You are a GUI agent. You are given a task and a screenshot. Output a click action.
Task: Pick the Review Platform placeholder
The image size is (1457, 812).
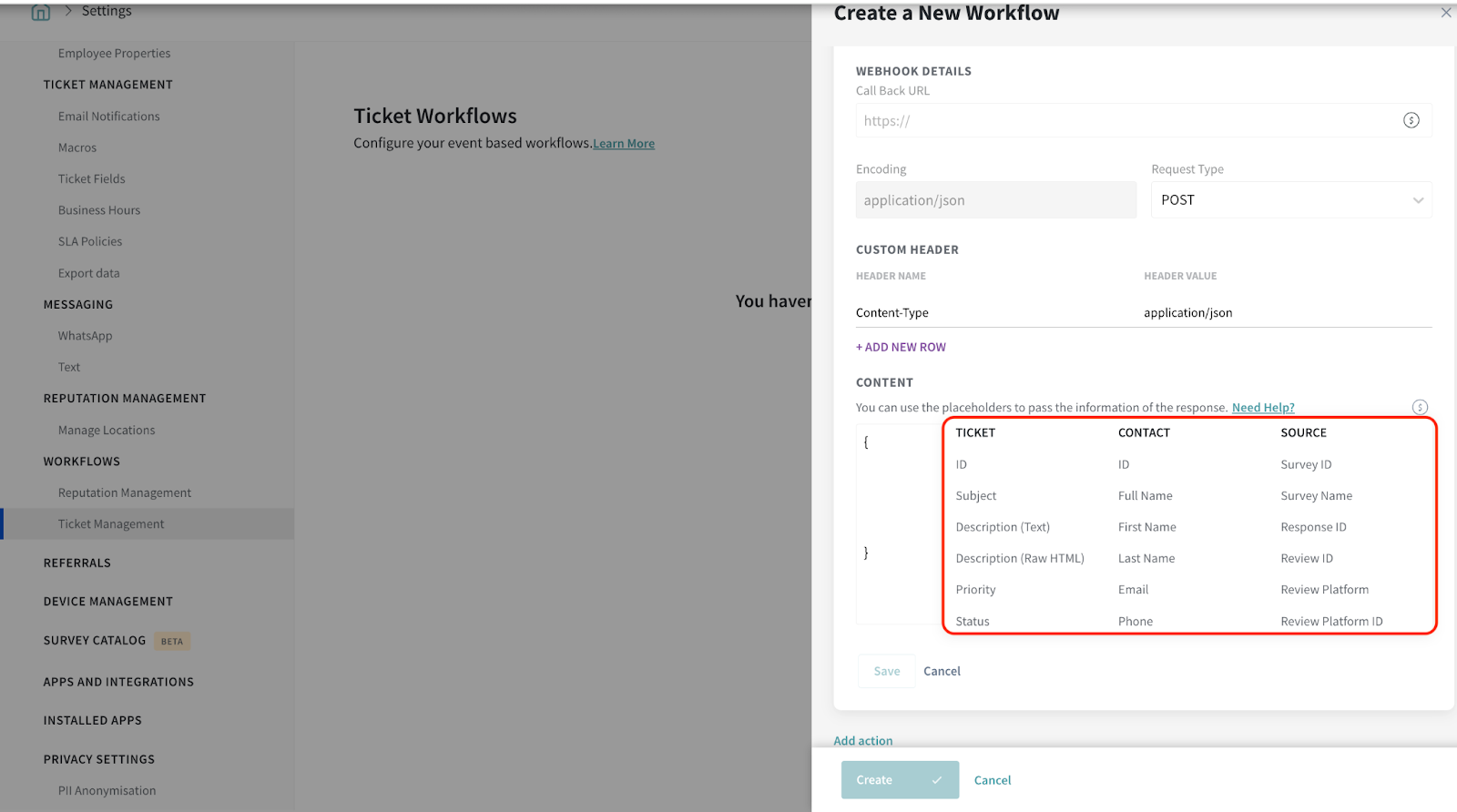tap(1324, 590)
